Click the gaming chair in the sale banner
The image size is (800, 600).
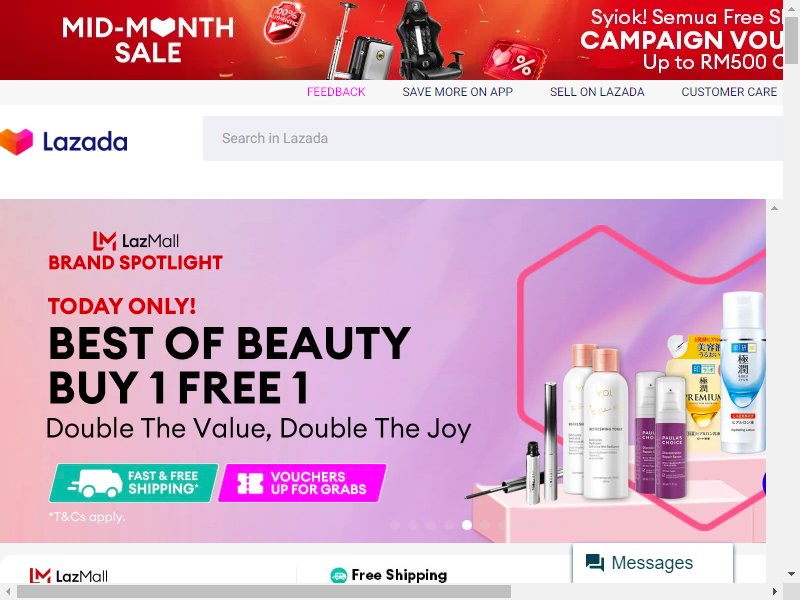click(x=430, y=40)
